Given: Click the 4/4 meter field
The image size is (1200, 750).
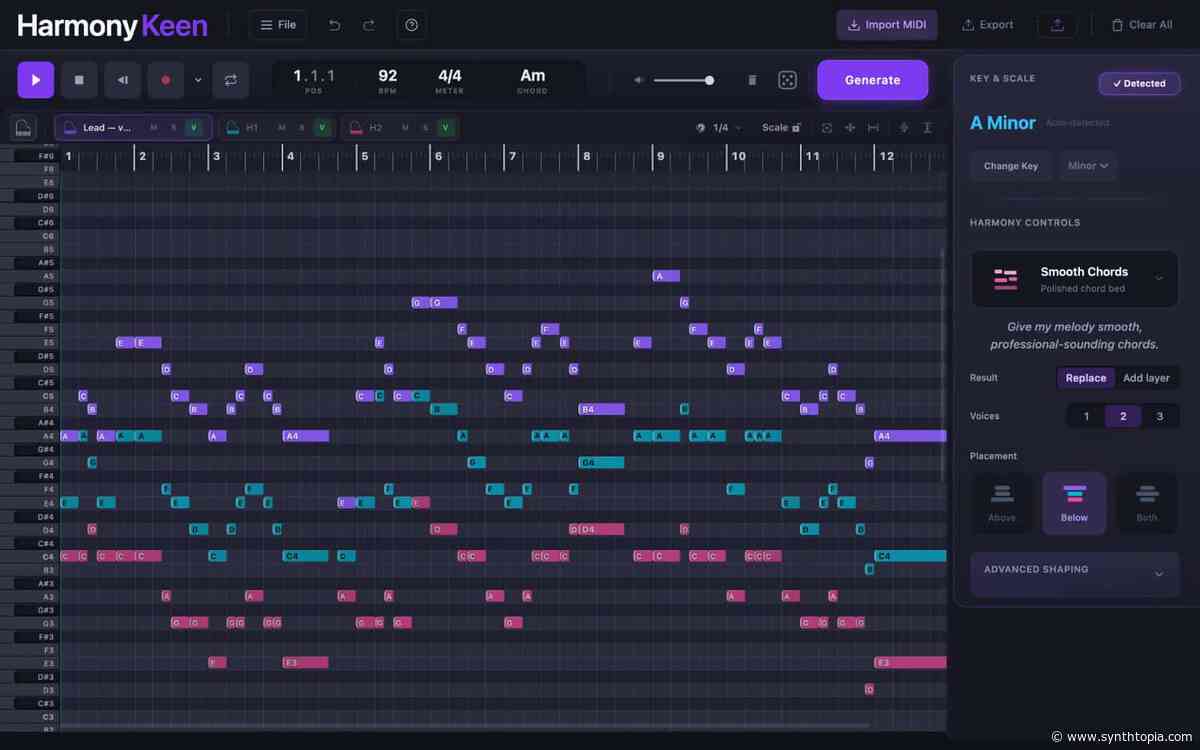Looking at the screenshot, I should pyautogui.click(x=450, y=80).
